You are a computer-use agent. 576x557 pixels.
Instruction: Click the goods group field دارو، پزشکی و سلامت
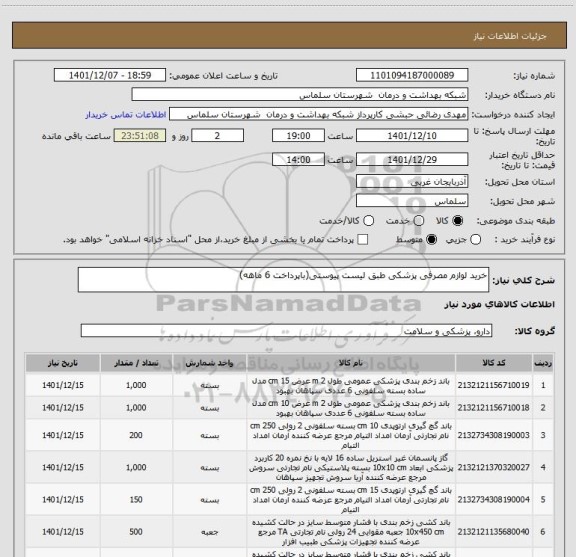[x=286, y=331]
